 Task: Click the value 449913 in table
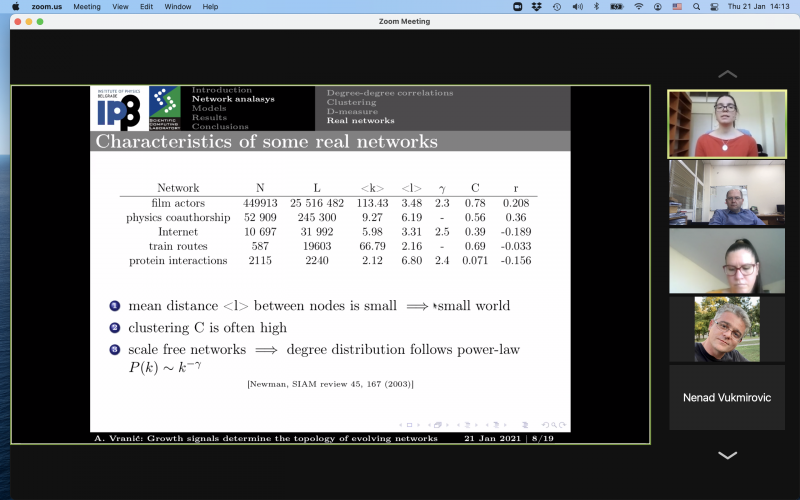point(260,203)
